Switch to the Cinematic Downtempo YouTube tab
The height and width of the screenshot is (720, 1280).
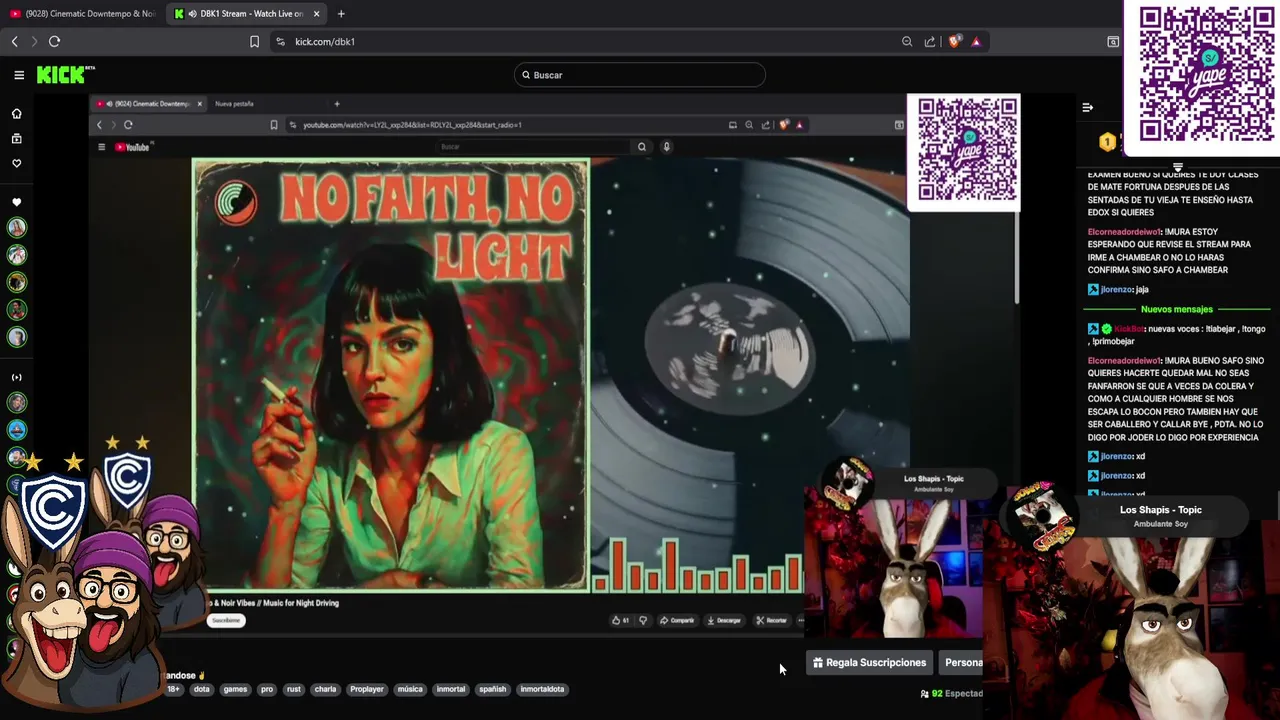point(82,14)
